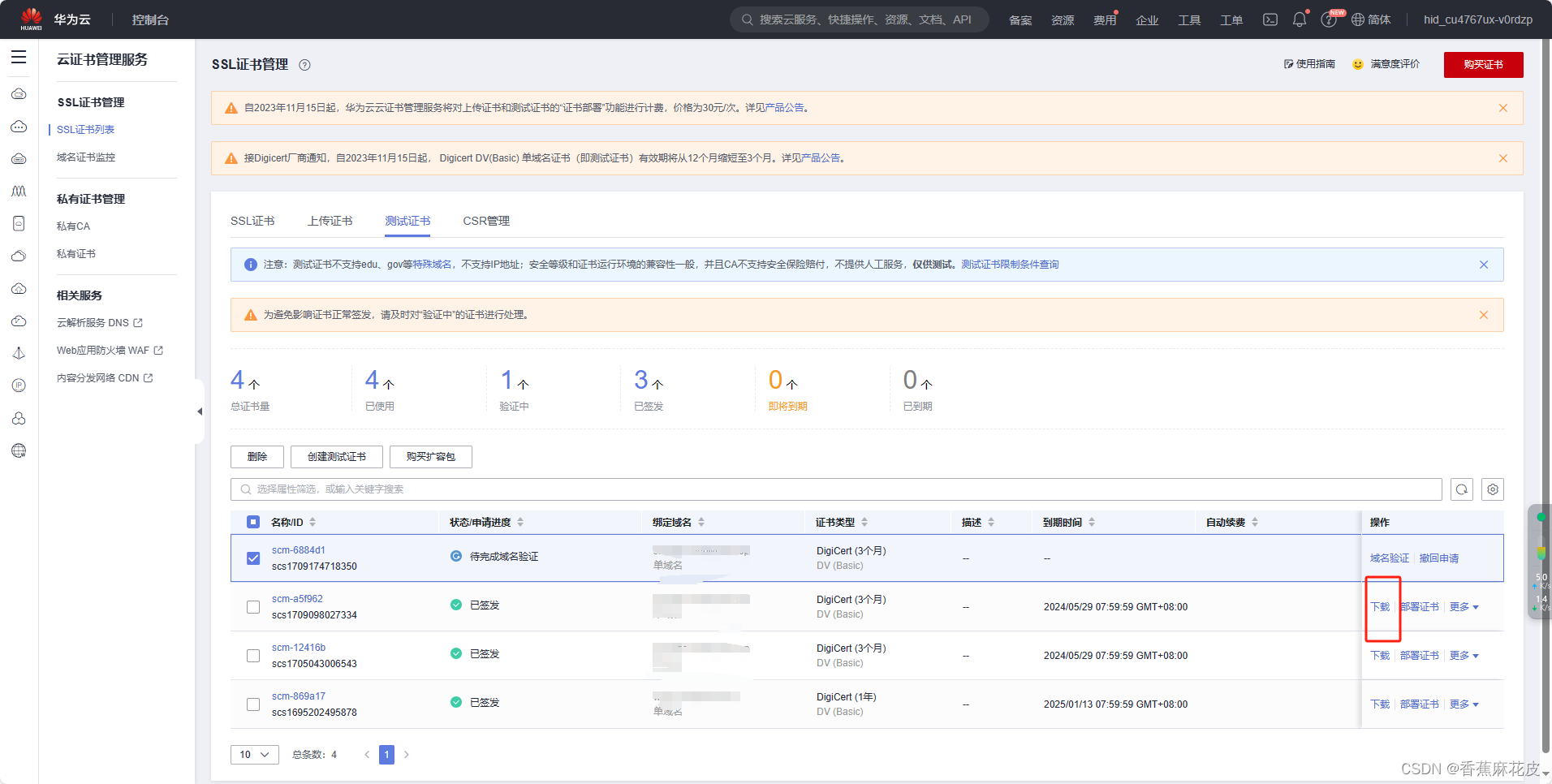This screenshot has height=784, width=1552.
Task: Click the help question mark beside SSL证书管理
Action: 304,65
